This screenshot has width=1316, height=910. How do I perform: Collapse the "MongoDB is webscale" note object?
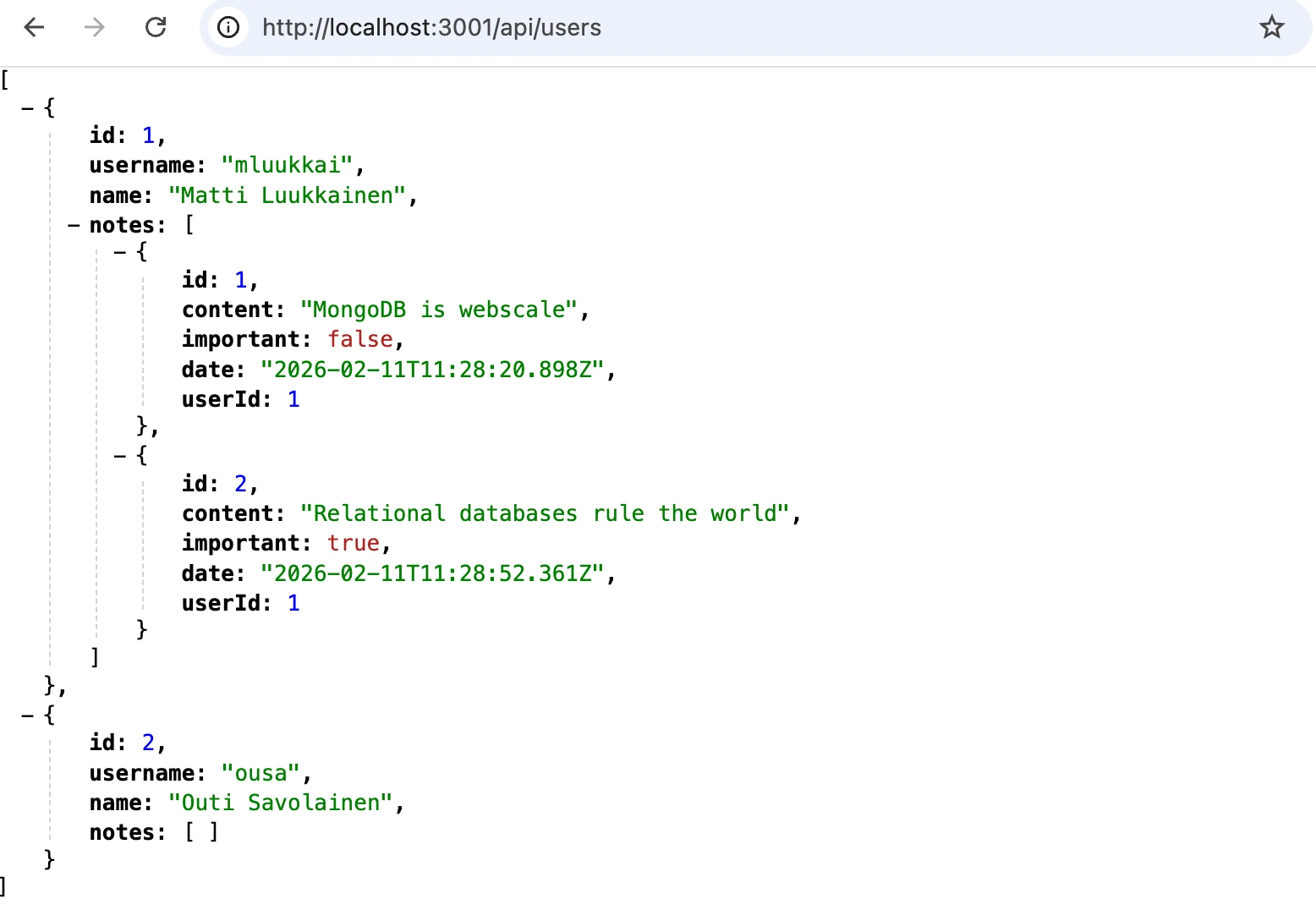click(x=120, y=252)
